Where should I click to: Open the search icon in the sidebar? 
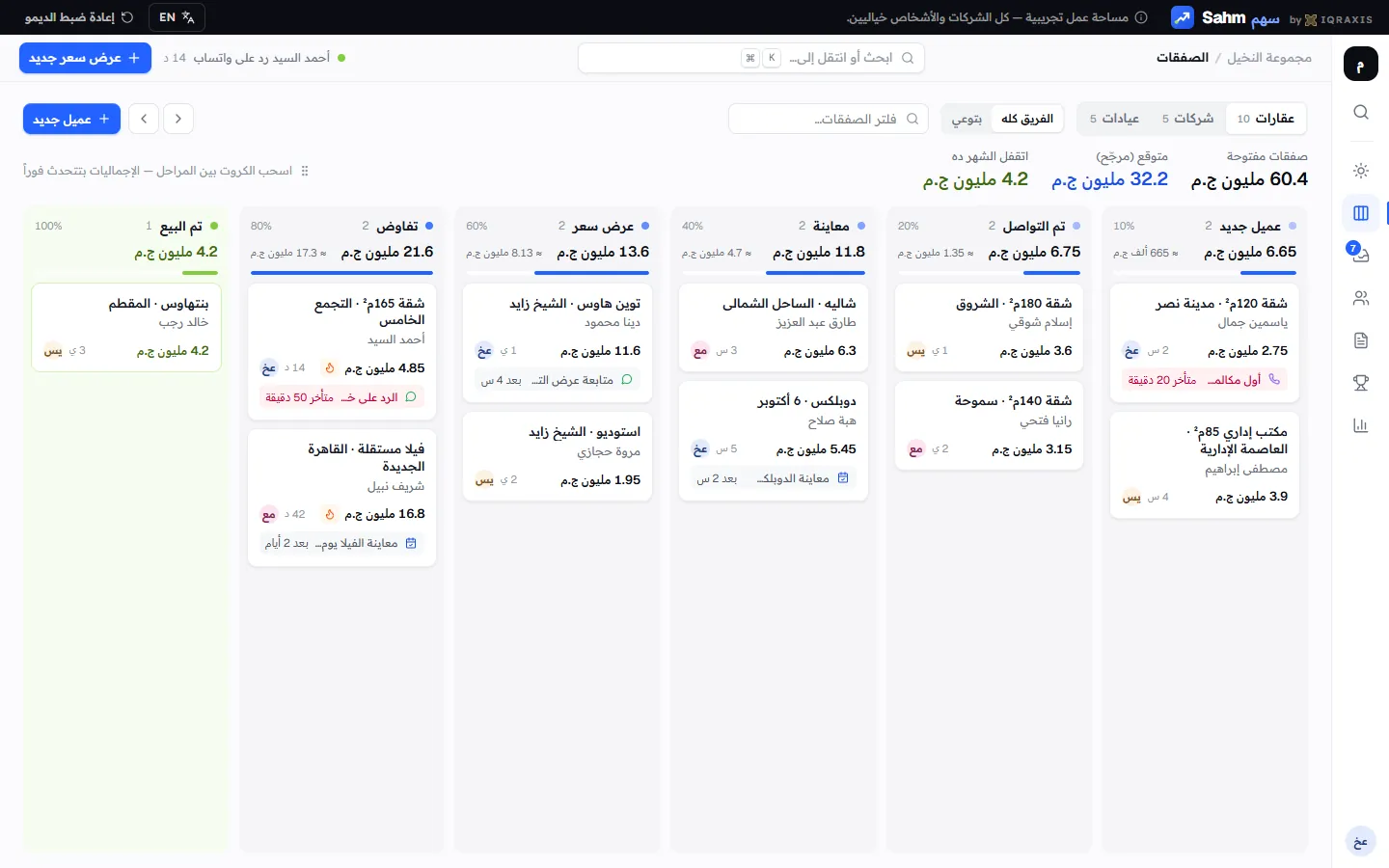(1361, 112)
